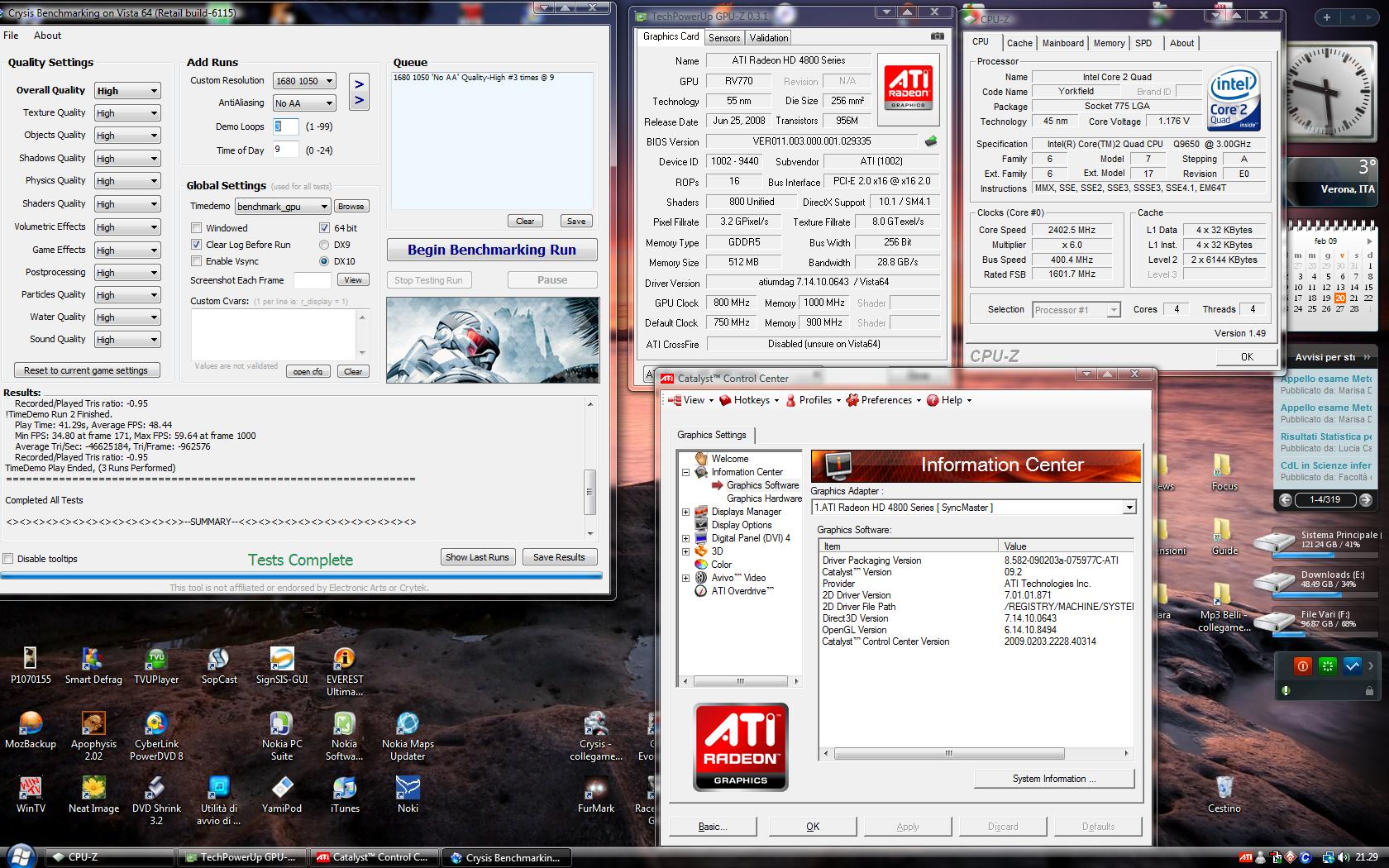Open the P1070155 desktop icon
This screenshot has width=1389, height=868.
point(31,665)
